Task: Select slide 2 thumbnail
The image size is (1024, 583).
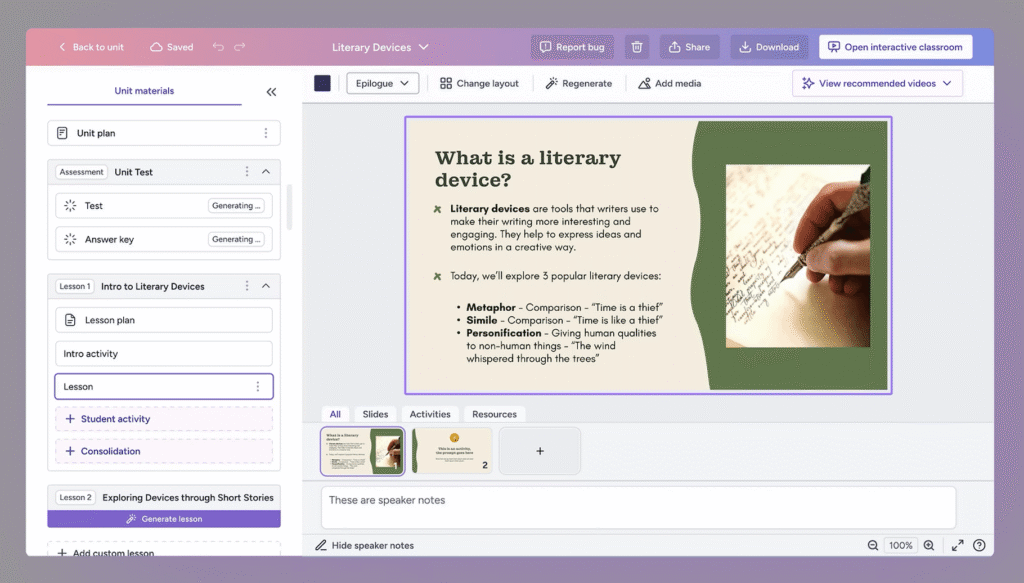Action: [x=452, y=451]
